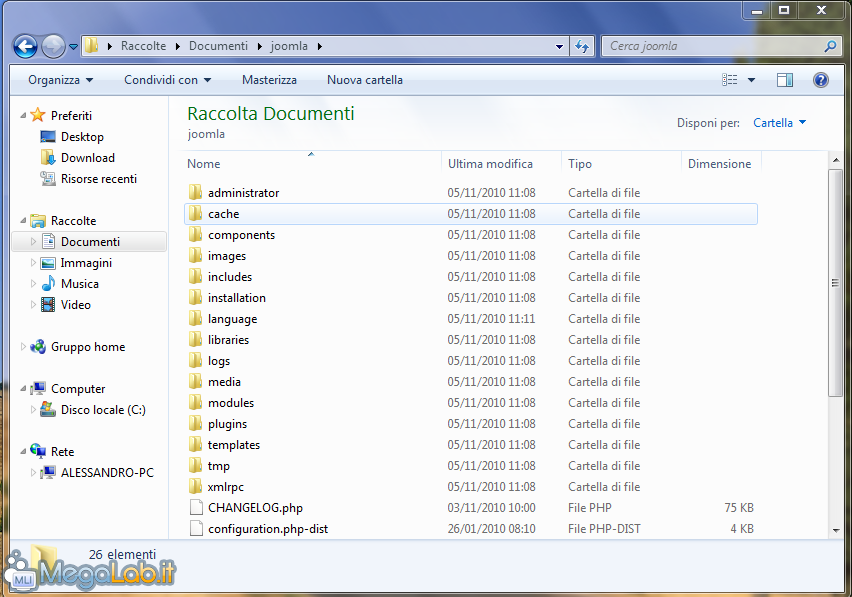Open the Organizza menu
The width and height of the screenshot is (852, 597).
(x=60, y=80)
